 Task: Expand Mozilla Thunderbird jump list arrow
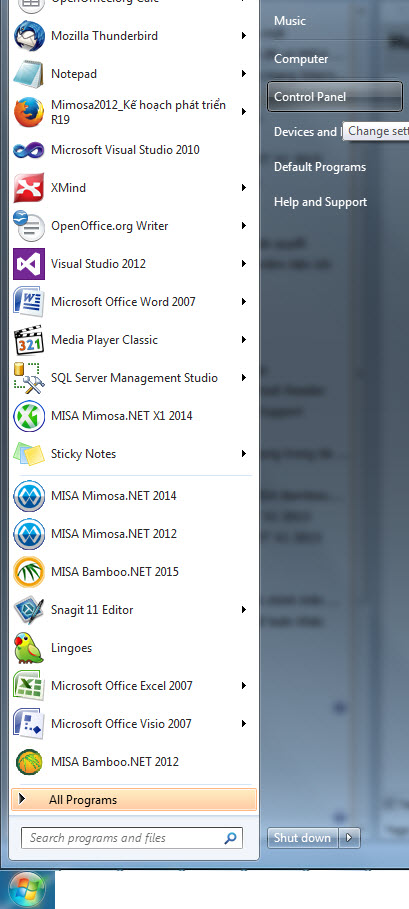point(244,36)
